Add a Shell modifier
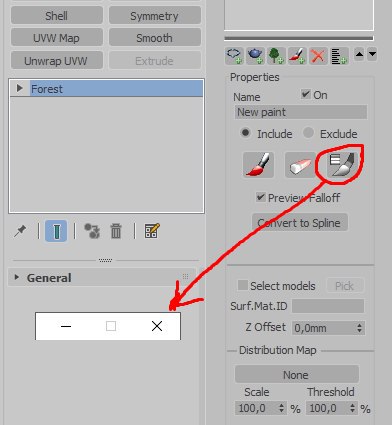The width and height of the screenshot is (392, 425). (57, 15)
